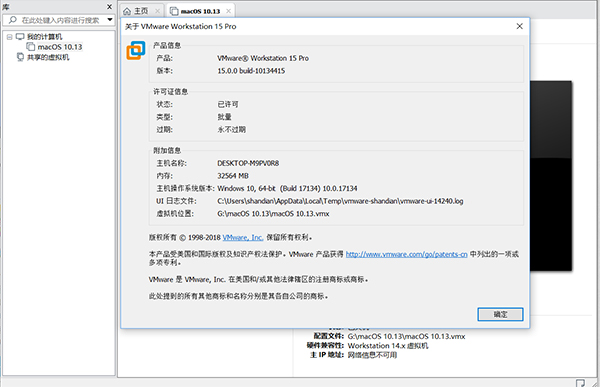Click the VM icon on macOS 10.13 tab
600x387 pixels.
[174, 11]
